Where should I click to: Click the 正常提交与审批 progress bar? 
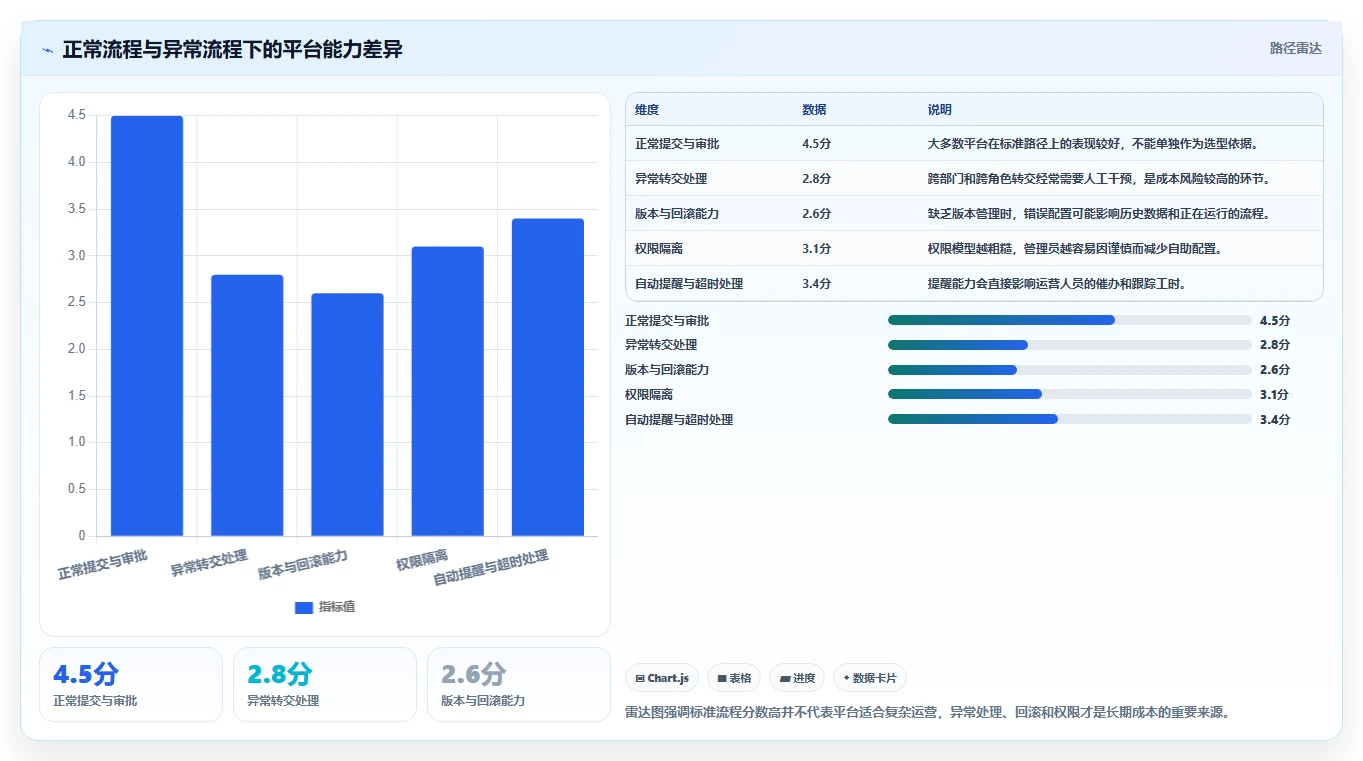(x=1070, y=321)
